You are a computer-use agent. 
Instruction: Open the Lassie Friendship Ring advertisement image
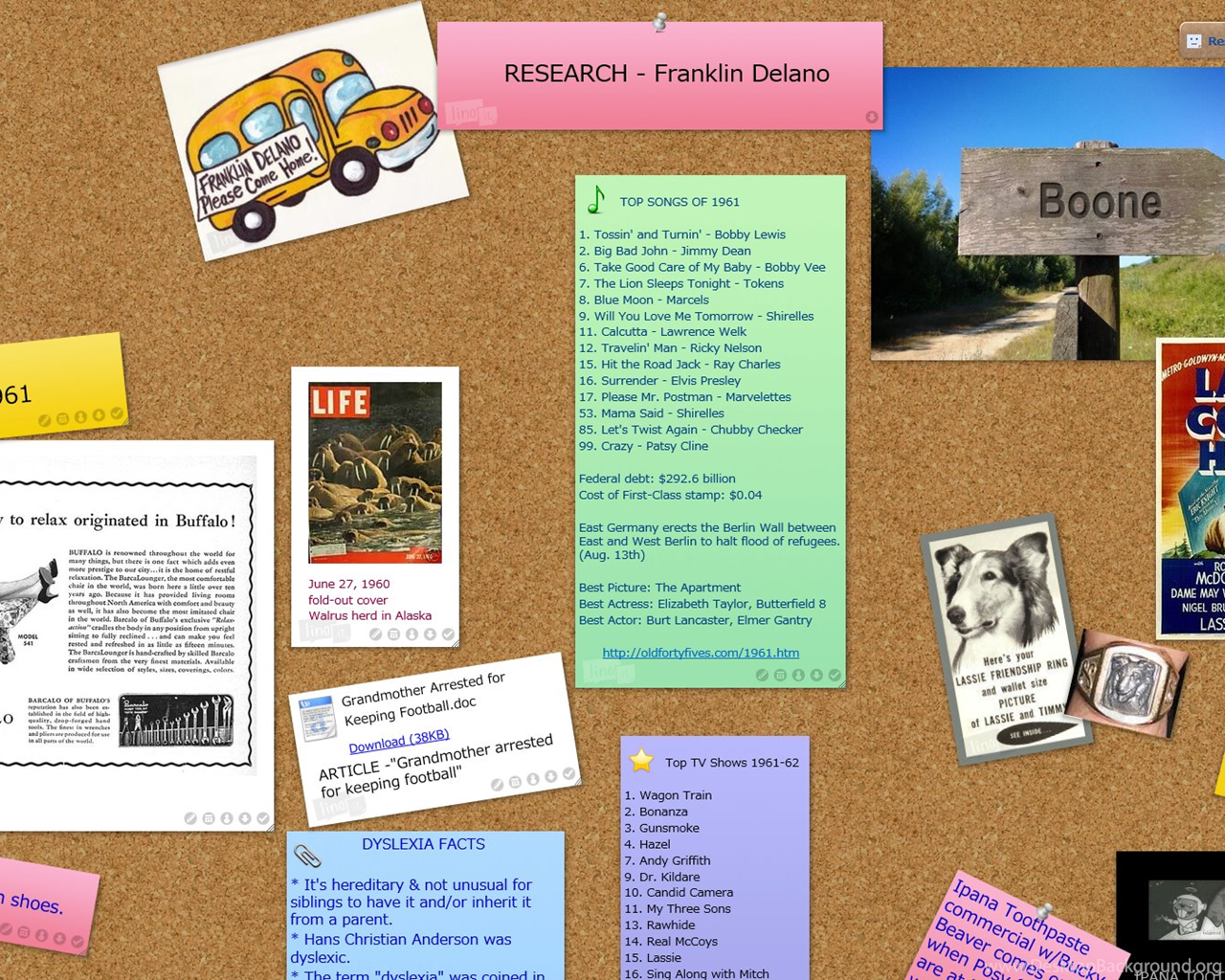coord(1007,638)
